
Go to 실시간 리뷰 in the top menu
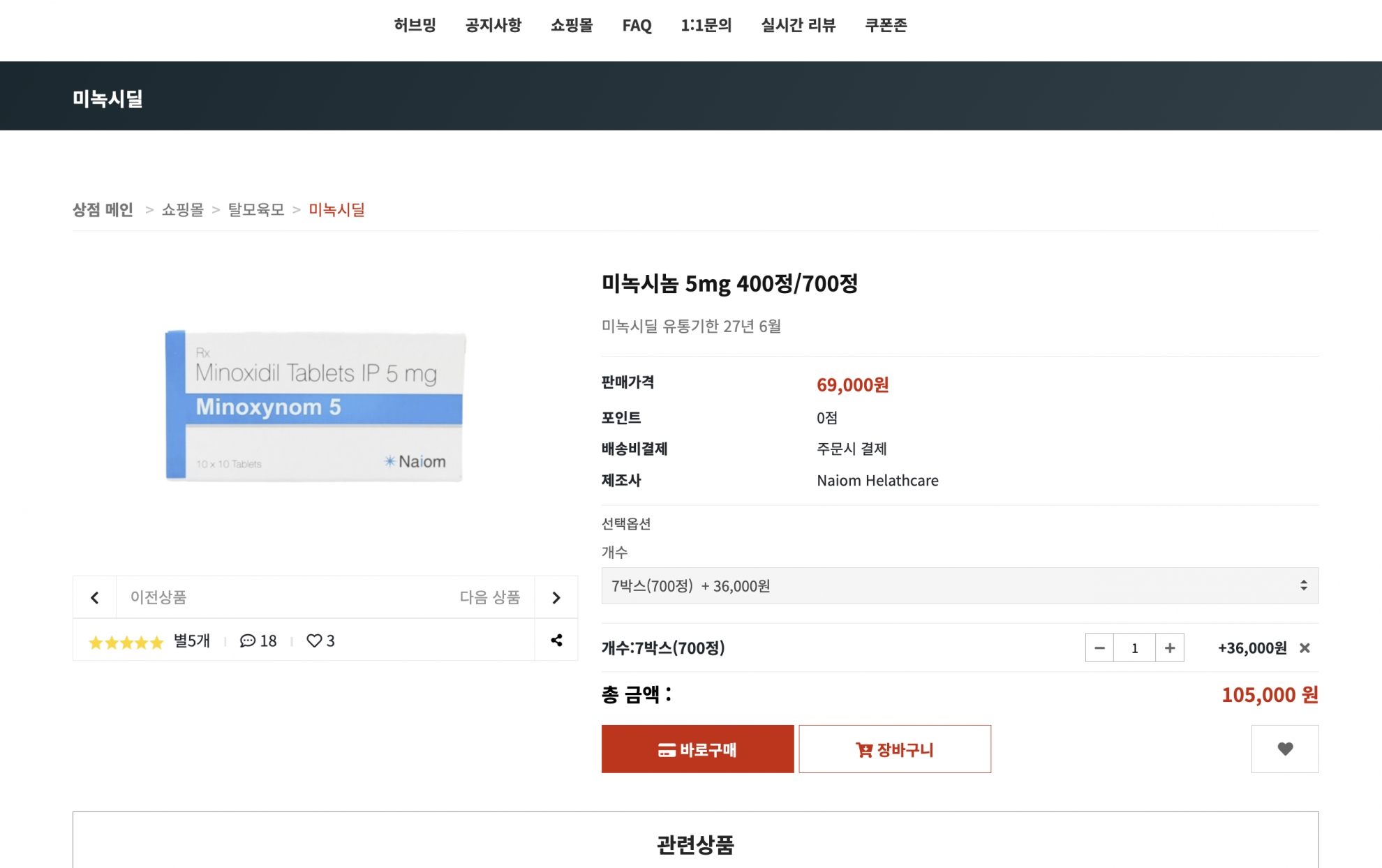[798, 26]
